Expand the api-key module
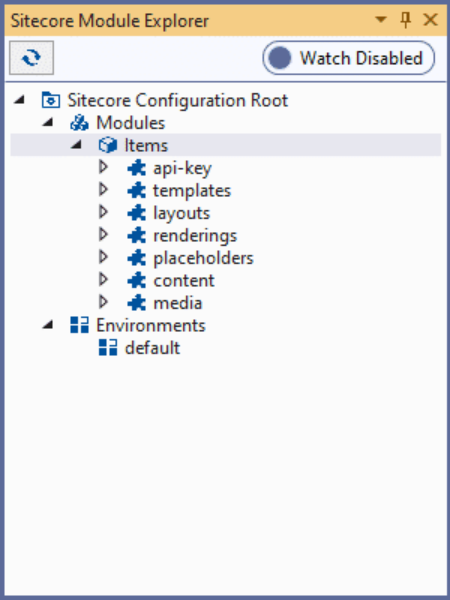The width and height of the screenshot is (450, 600). coord(103,168)
